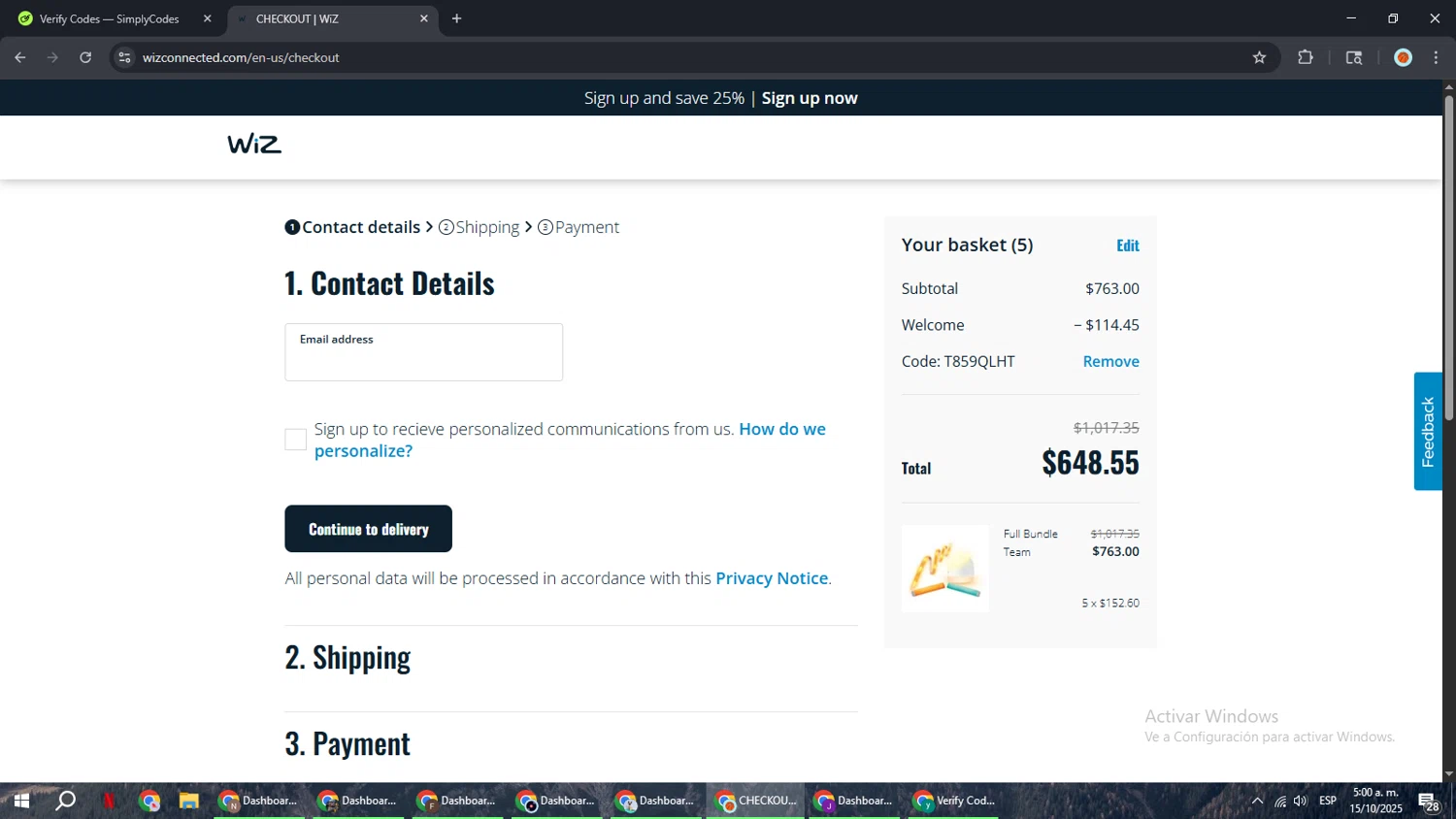Image resolution: width=1456 pixels, height=819 pixels.
Task: Close the Verify Codes — SimplyCodes tab
Action: pyautogui.click(x=207, y=18)
